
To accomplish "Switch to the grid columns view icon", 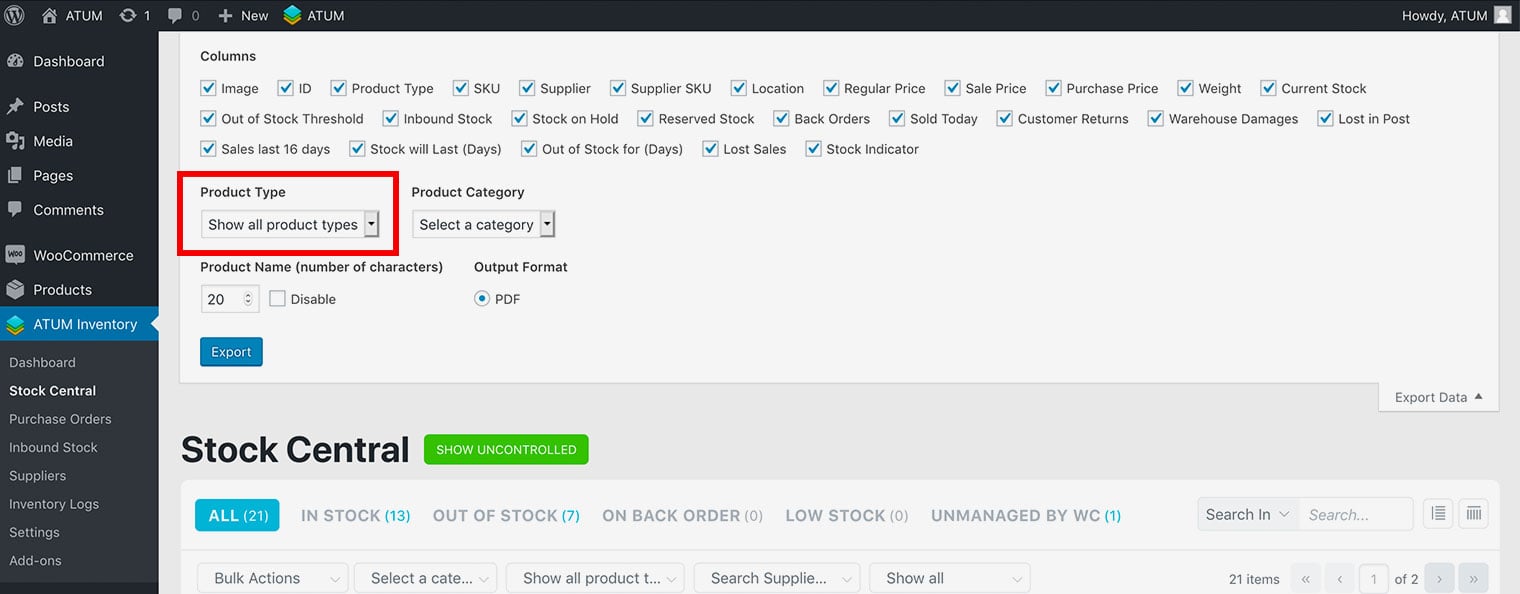I will [1473, 514].
